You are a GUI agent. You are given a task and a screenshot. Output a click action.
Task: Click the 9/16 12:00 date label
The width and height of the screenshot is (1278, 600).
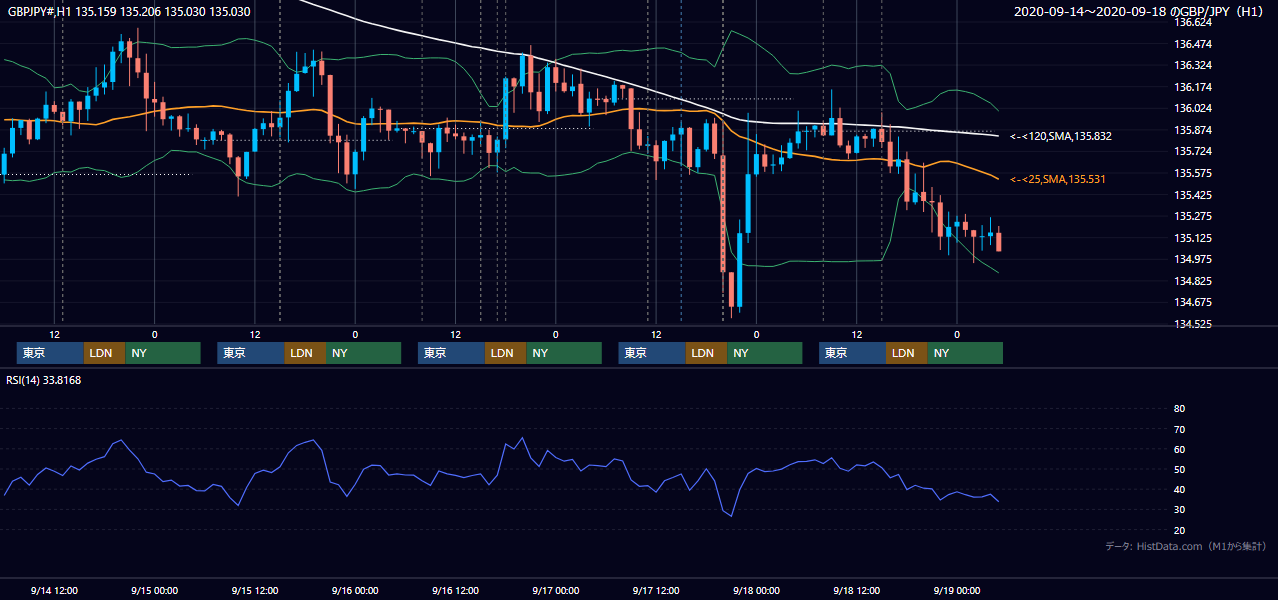tap(455, 590)
